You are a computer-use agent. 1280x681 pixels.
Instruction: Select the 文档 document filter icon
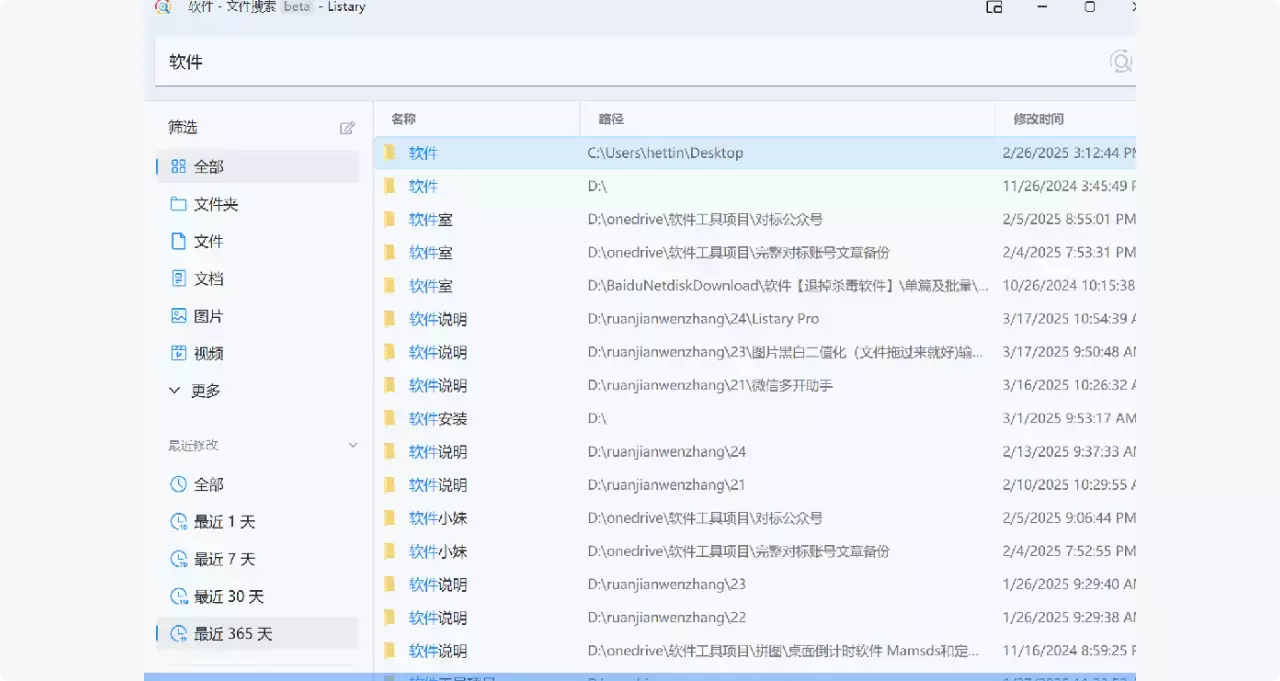pos(180,278)
